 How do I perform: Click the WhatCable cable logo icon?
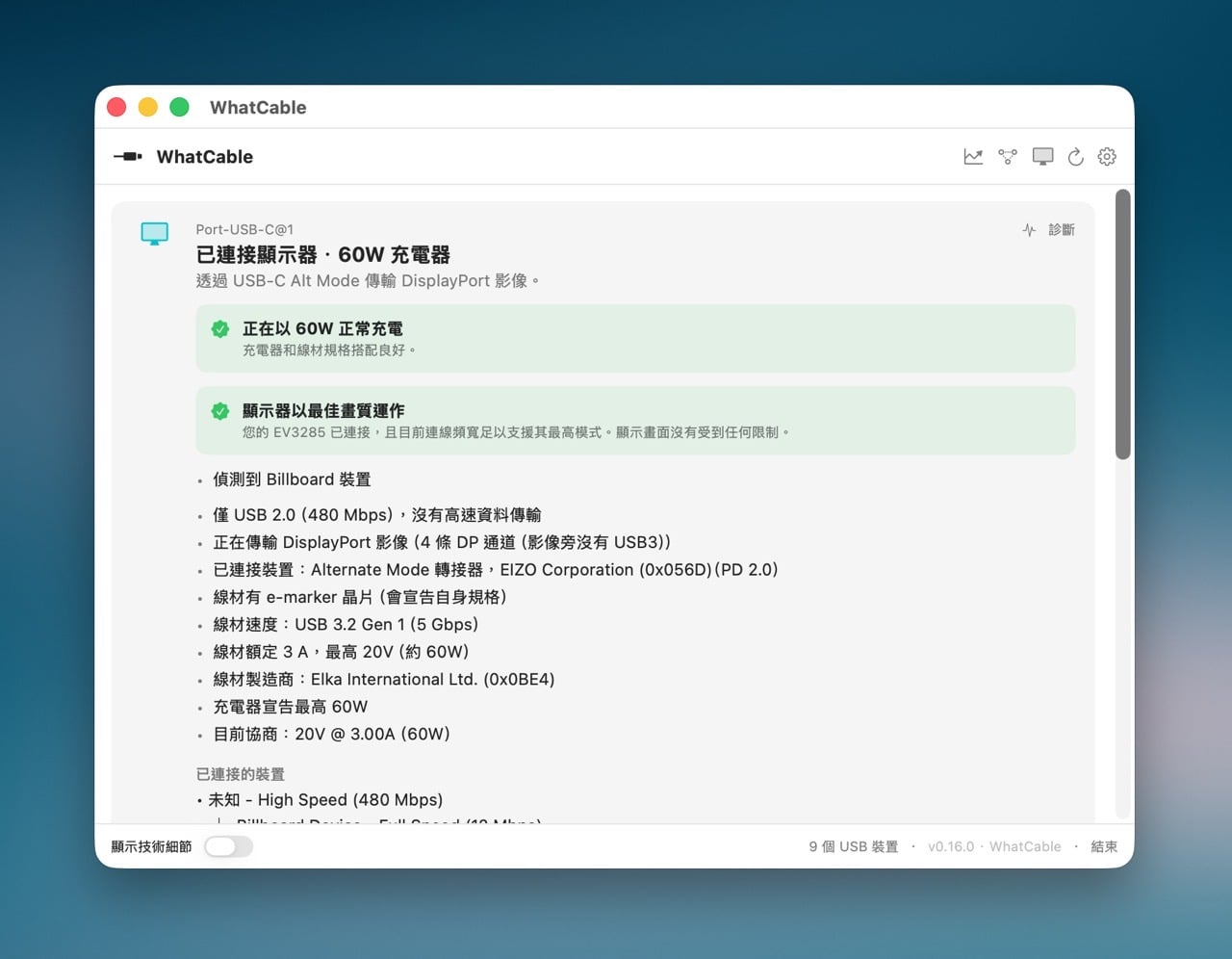point(128,156)
